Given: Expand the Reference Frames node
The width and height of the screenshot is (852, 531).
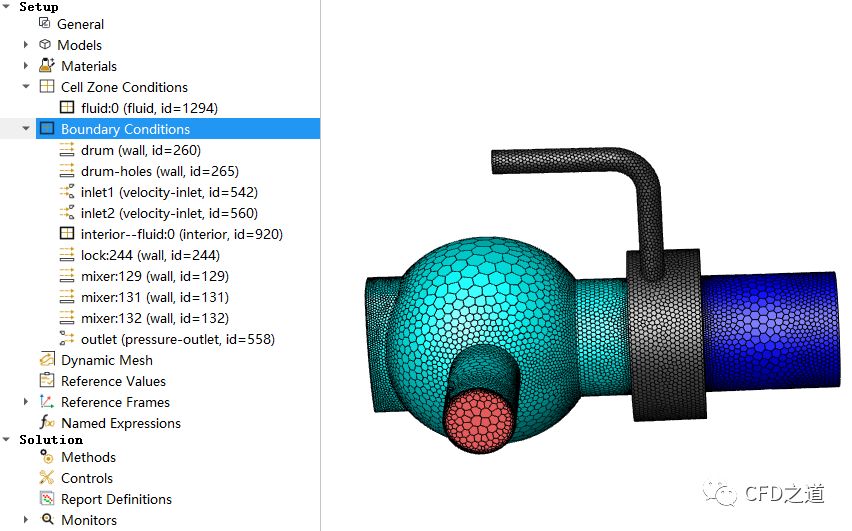Looking at the screenshot, I should 26,402.
